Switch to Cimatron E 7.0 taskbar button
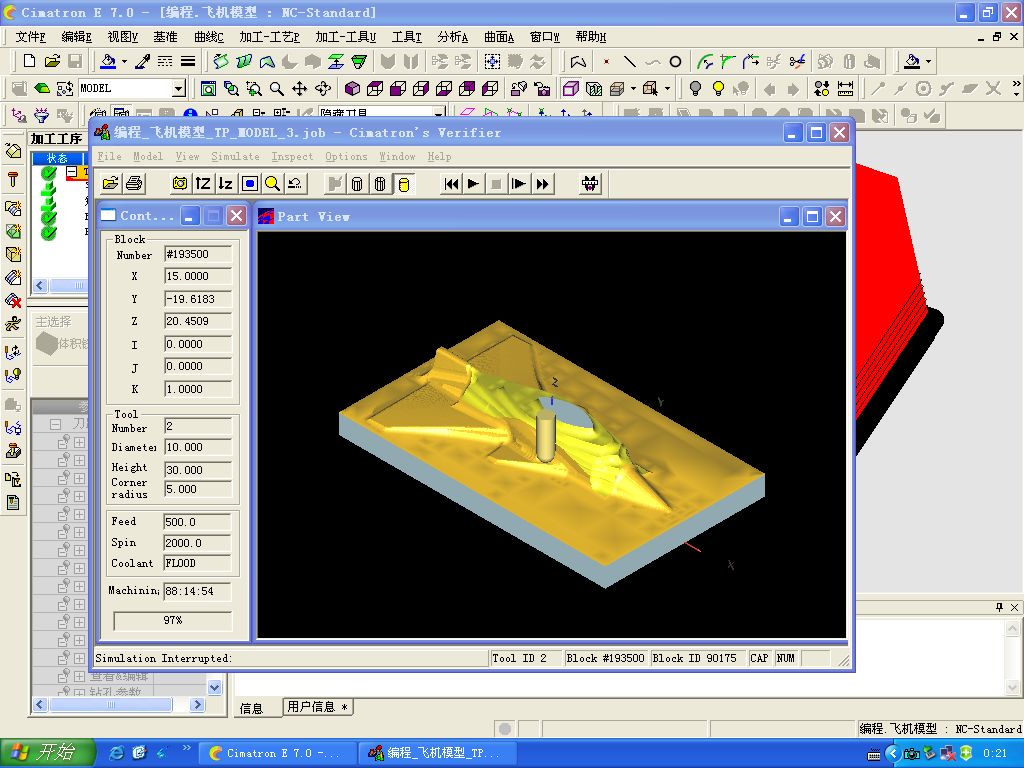The height and width of the screenshot is (768, 1024). pos(277,753)
